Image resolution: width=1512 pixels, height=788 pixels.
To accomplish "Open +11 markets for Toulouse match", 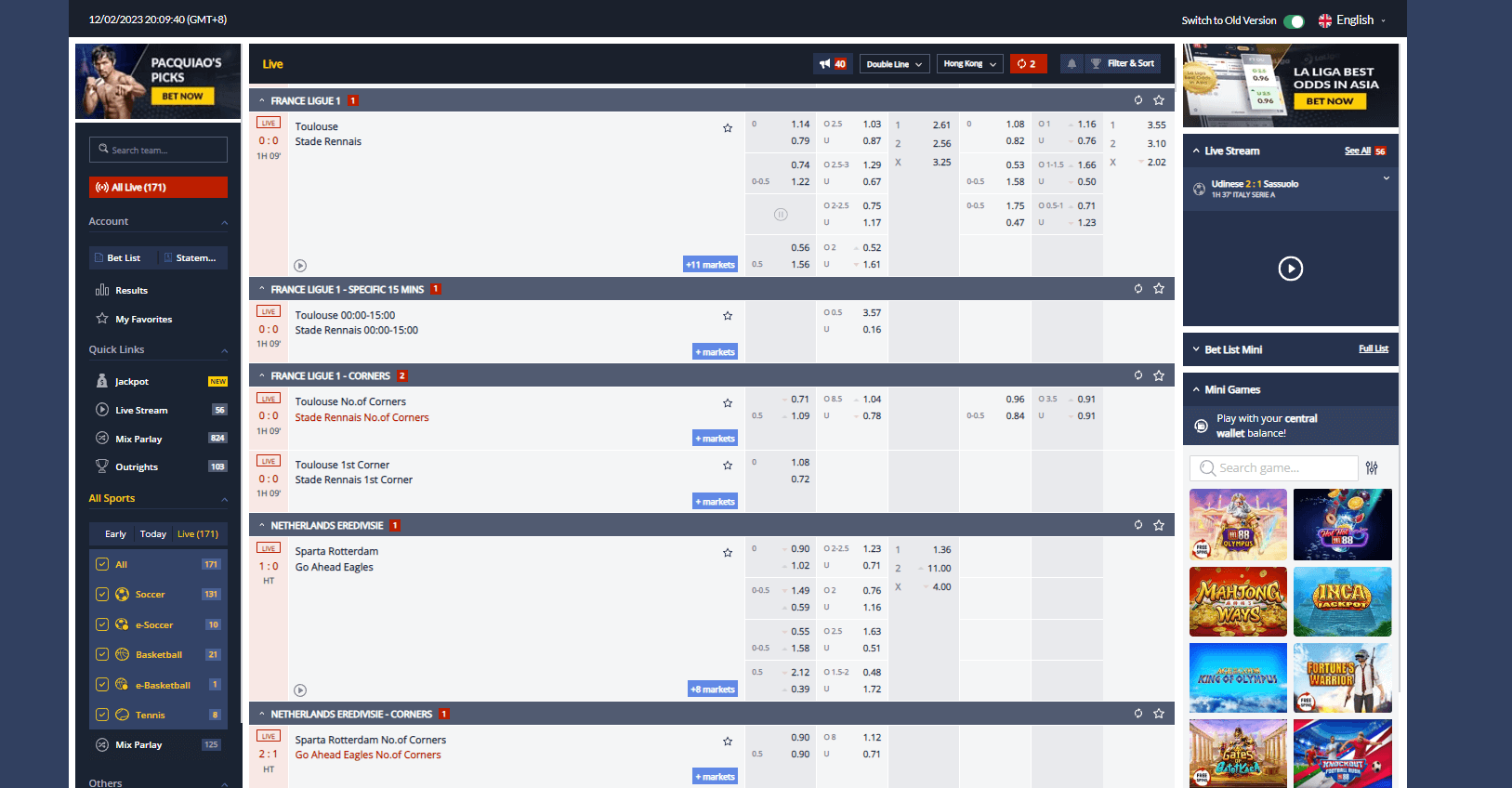I will click(x=711, y=265).
